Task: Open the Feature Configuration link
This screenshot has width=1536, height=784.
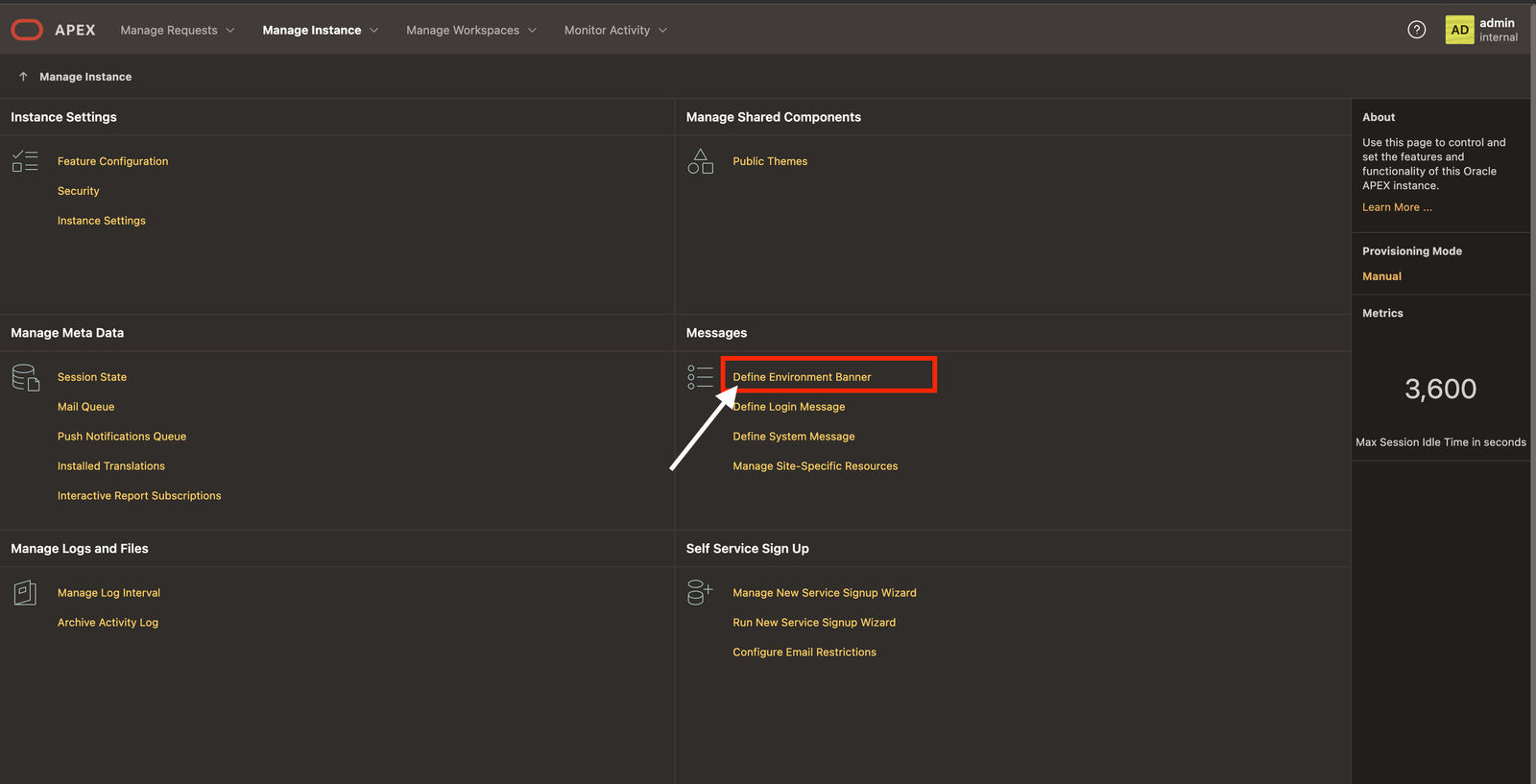Action: coord(112,161)
